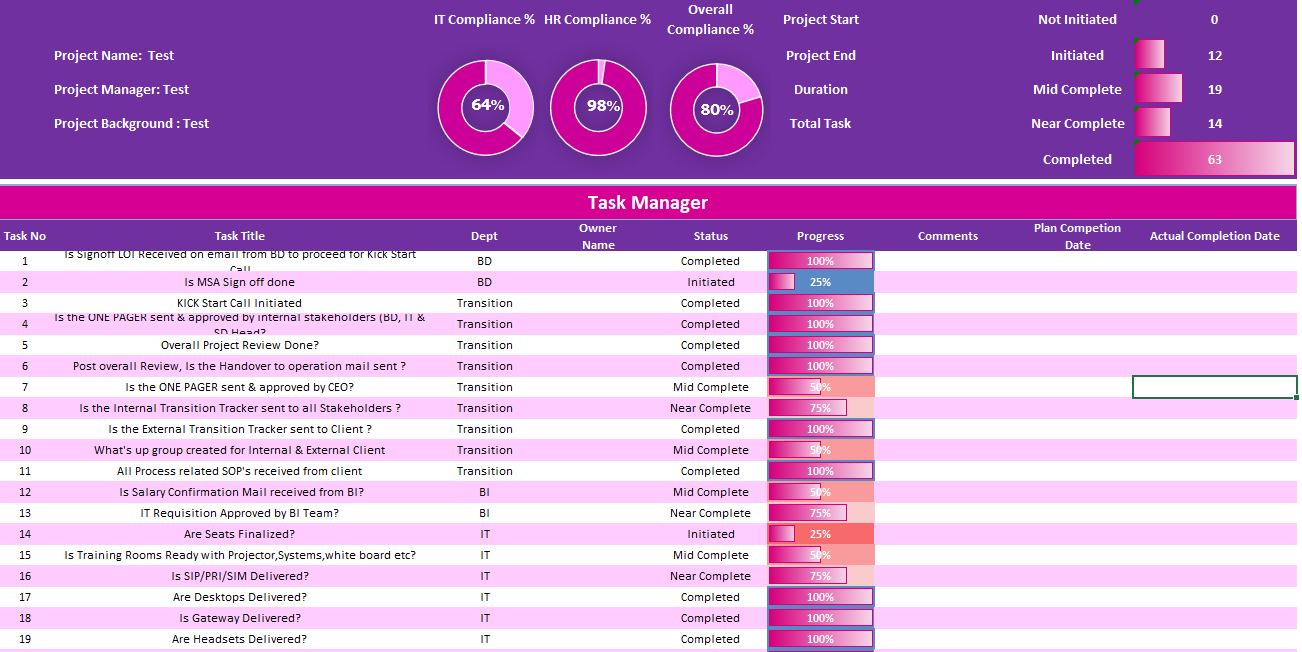Click task number 9 cell
1302x652 pixels.
(x=25, y=429)
